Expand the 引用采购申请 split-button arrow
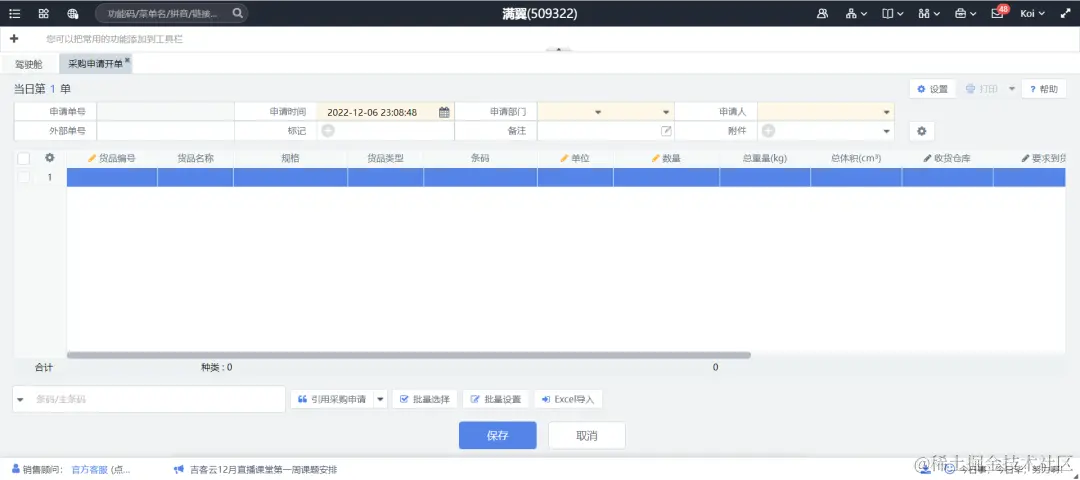The height and width of the screenshot is (480, 1080). pos(381,399)
